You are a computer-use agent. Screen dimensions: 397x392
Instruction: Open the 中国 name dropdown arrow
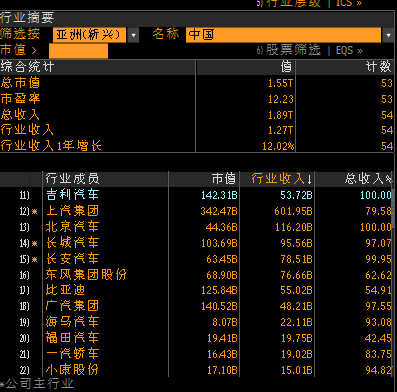tap(388, 35)
